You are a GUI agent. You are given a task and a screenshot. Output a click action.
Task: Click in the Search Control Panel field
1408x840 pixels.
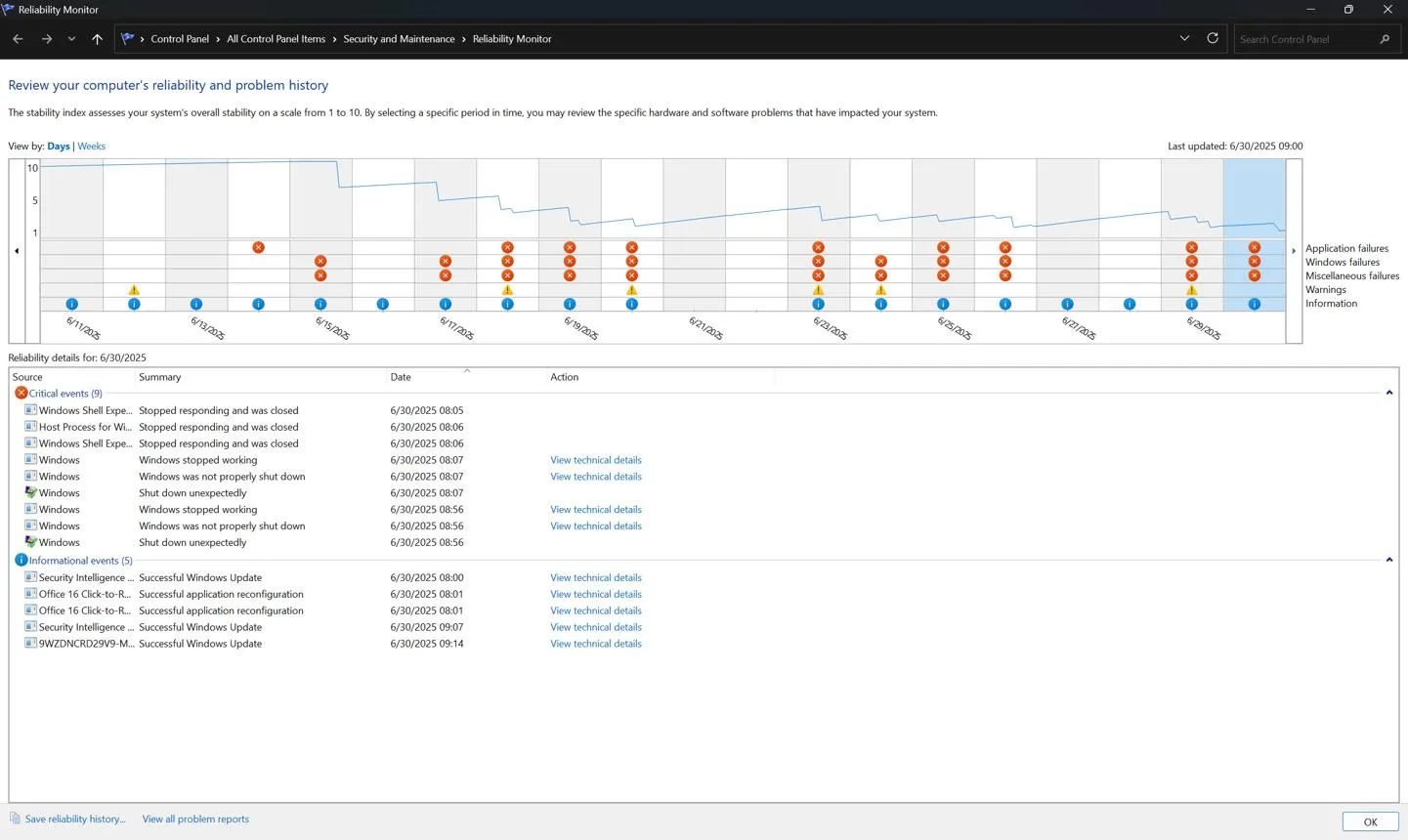[x=1304, y=39]
